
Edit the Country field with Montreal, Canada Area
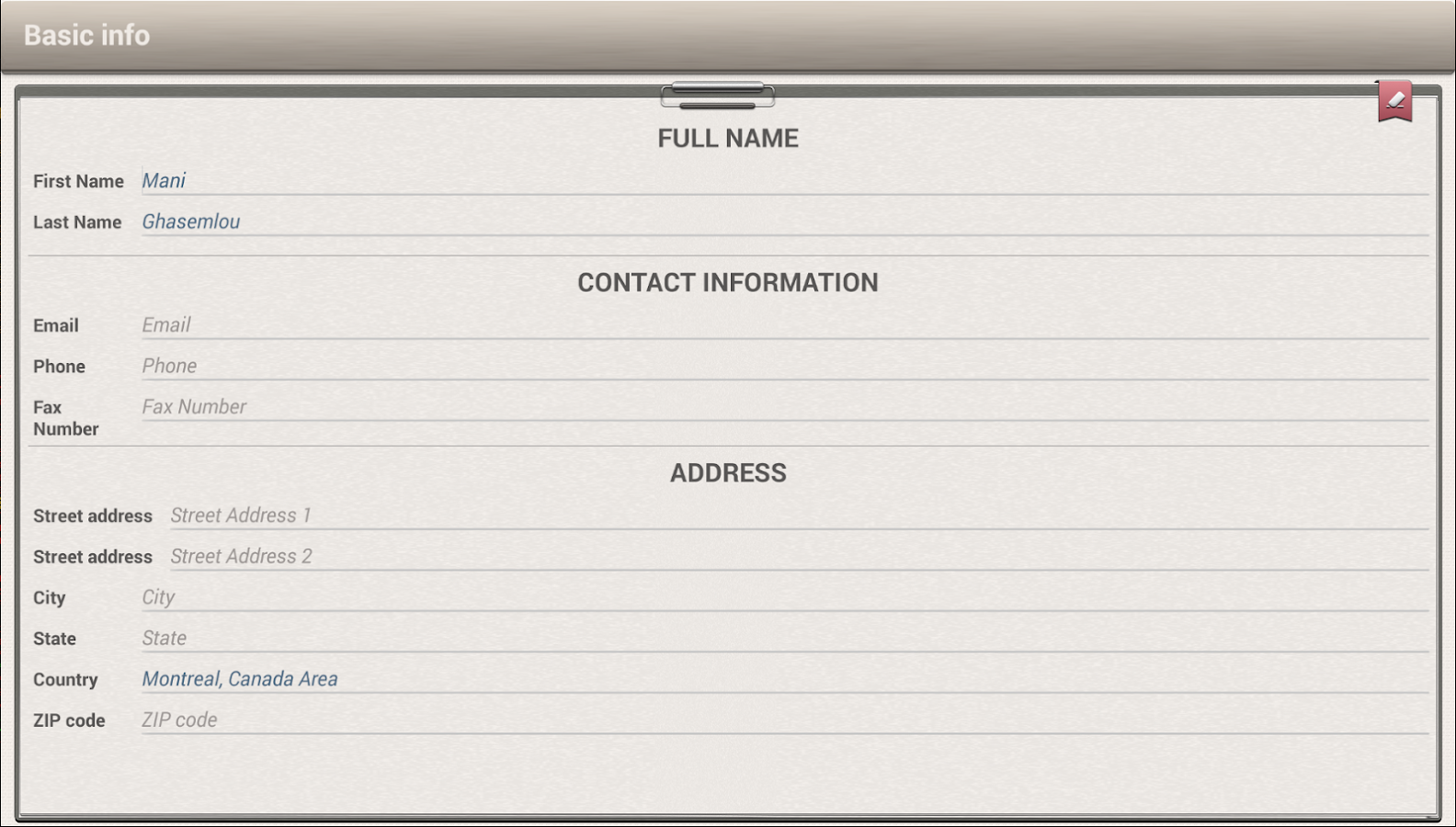click(785, 679)
